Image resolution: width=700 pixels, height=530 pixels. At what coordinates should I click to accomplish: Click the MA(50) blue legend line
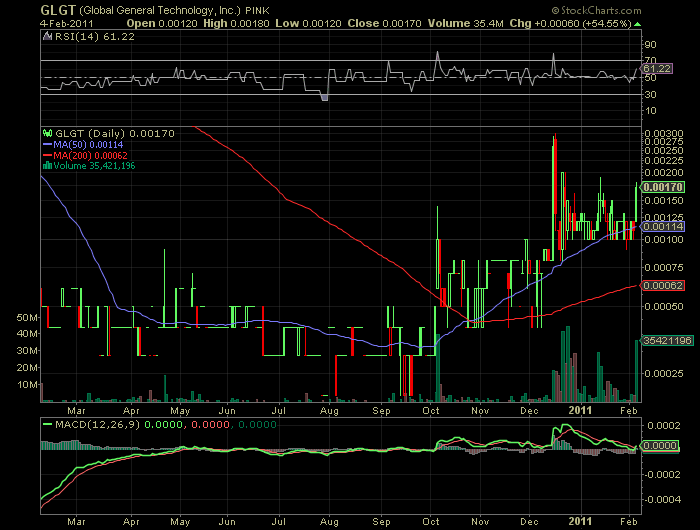[47, 145]
